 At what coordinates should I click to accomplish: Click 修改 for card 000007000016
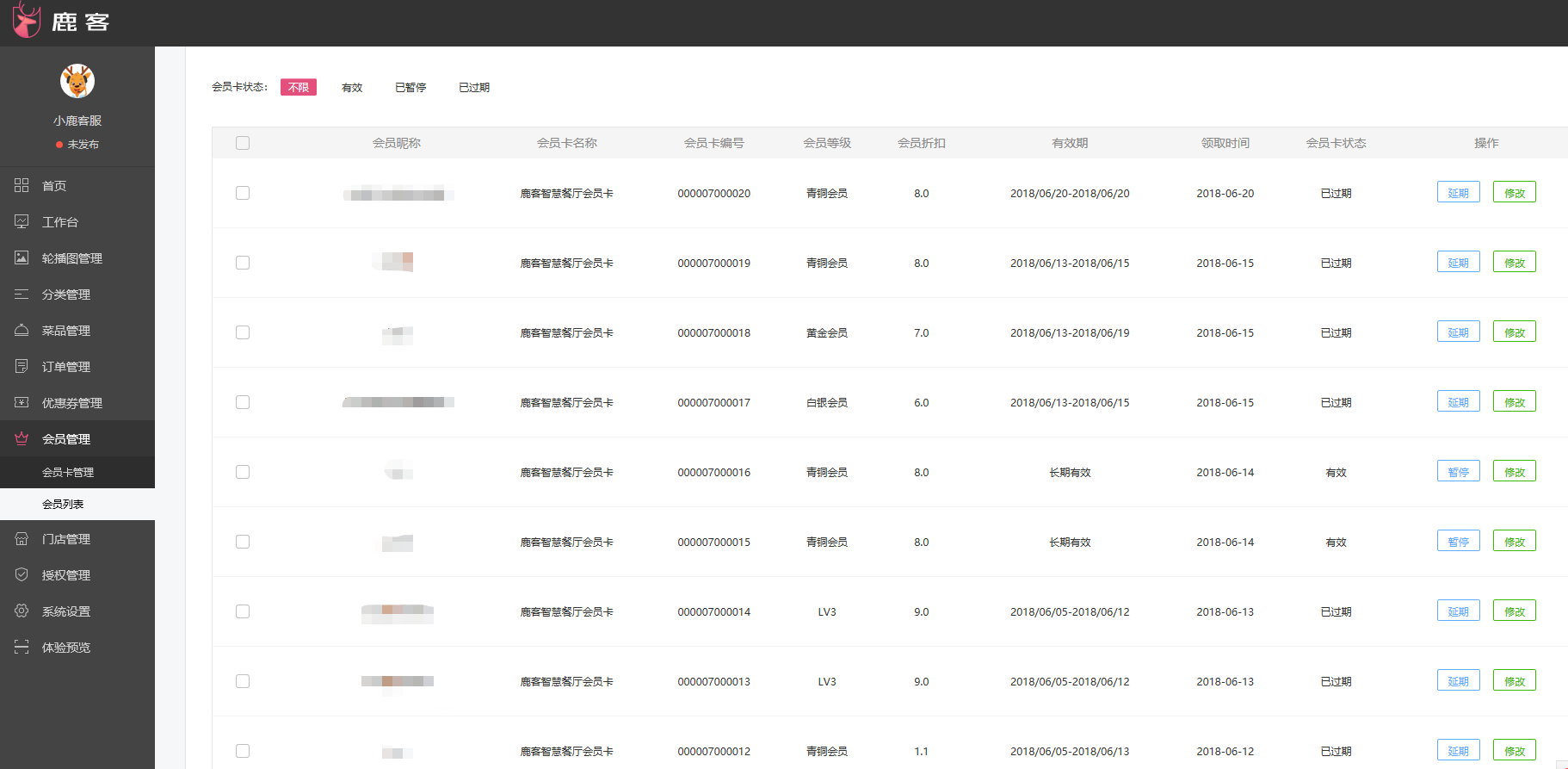click(1514, 471)
